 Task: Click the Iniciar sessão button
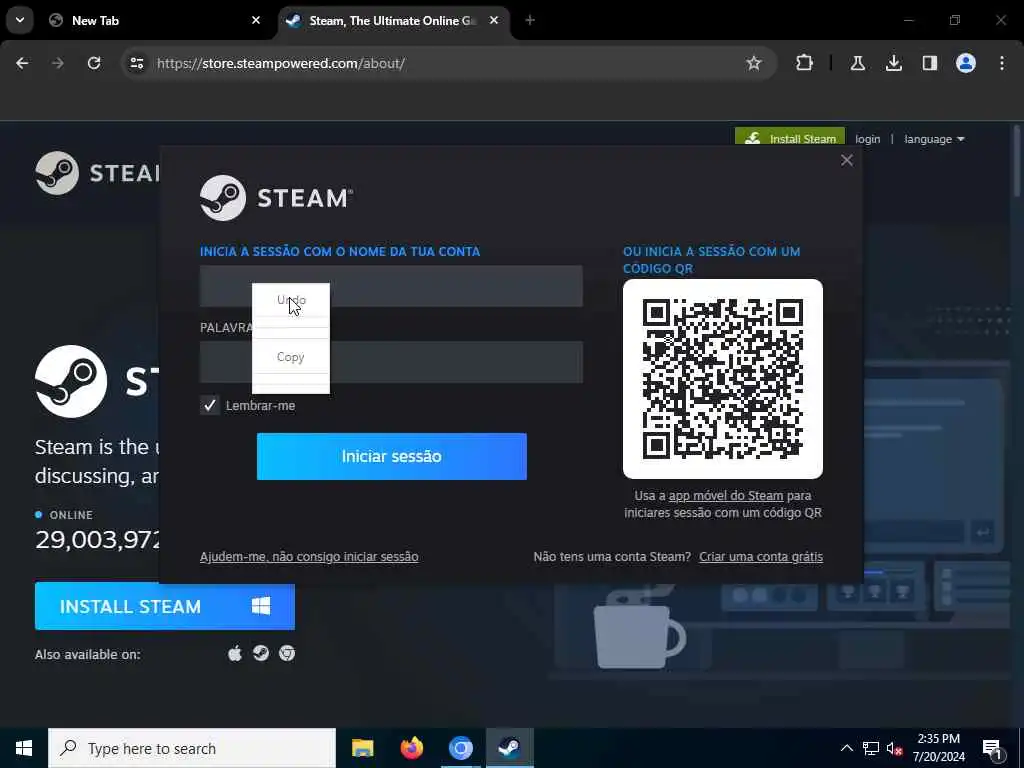[x=391, y=456]
